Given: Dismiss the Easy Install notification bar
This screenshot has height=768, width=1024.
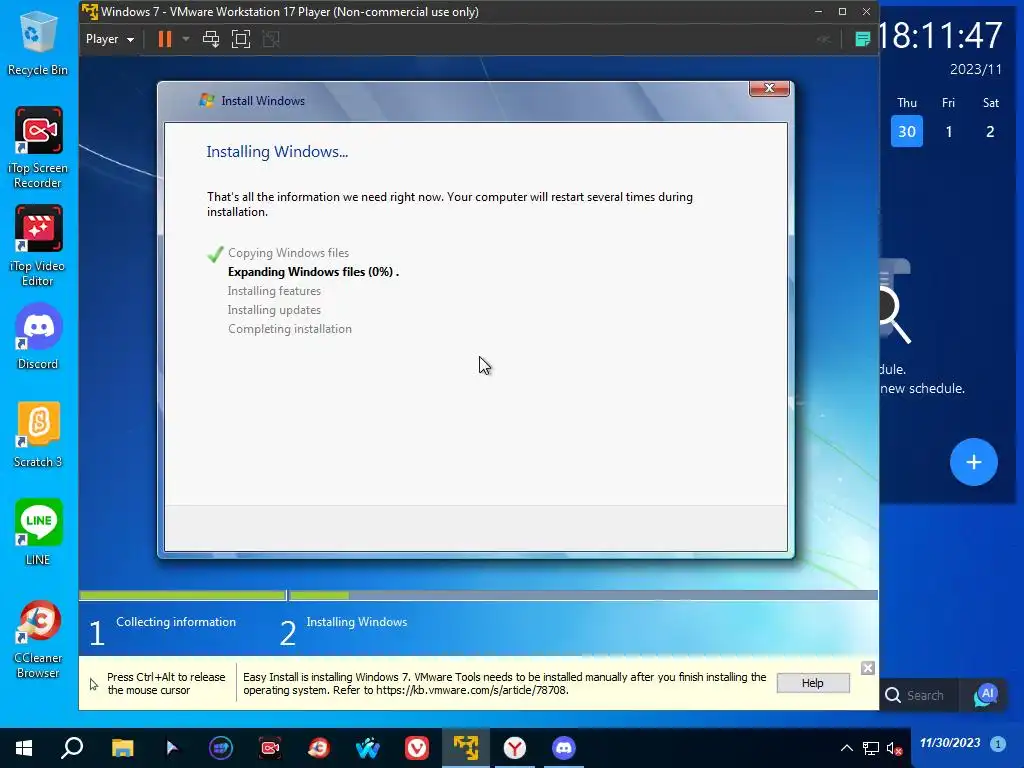Looking at the screenshot, I should [x=867, y=668].
